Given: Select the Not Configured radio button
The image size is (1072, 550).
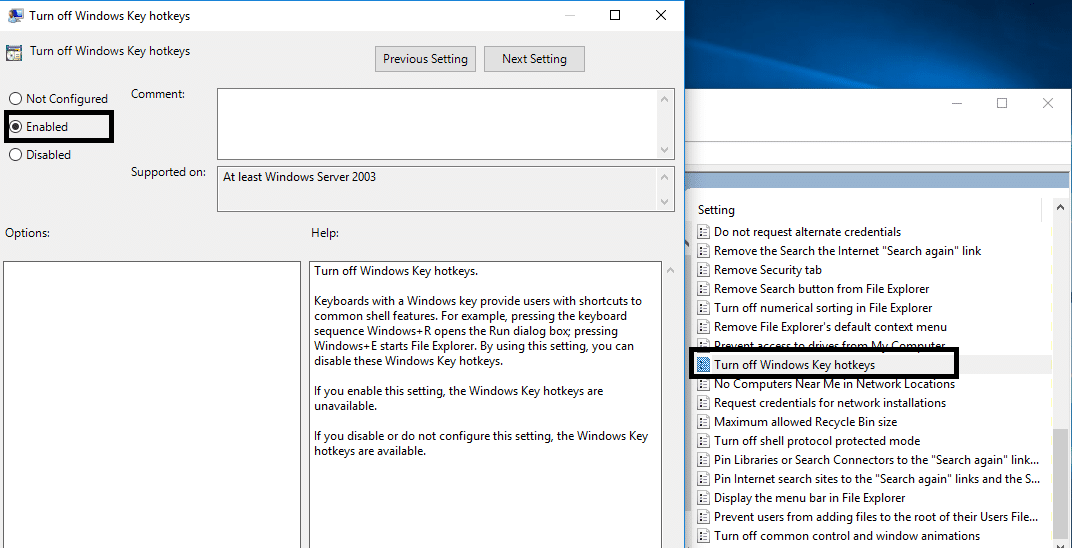Looking at the screenshot, I should 15,99.
